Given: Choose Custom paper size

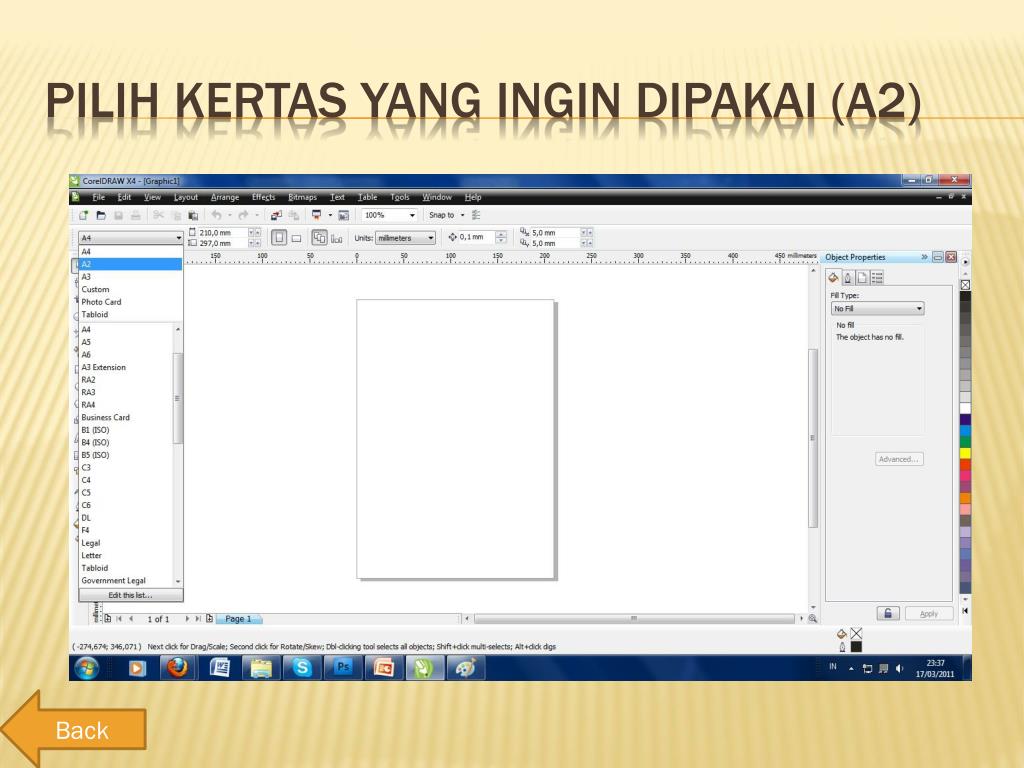Looking at the screenshot, I should point(130,289).
